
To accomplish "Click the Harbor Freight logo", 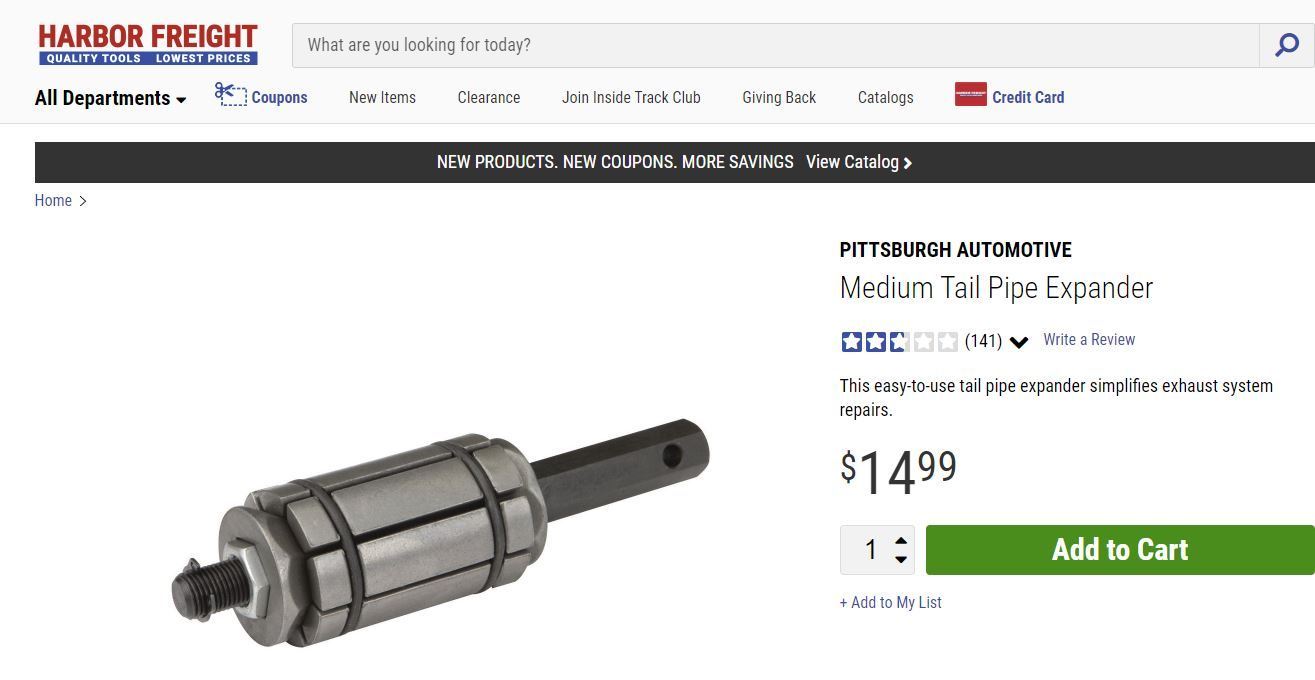I will click(148, 45).
